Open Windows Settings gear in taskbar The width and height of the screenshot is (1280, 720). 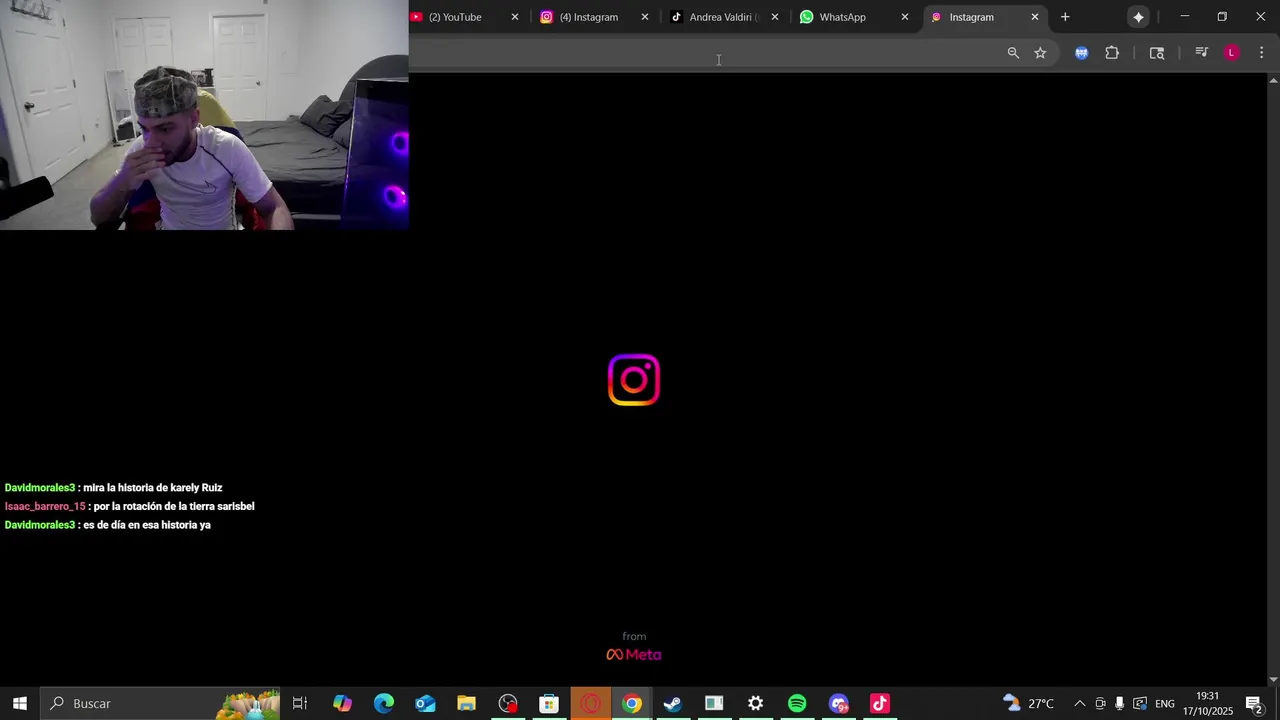pos(755,703)
